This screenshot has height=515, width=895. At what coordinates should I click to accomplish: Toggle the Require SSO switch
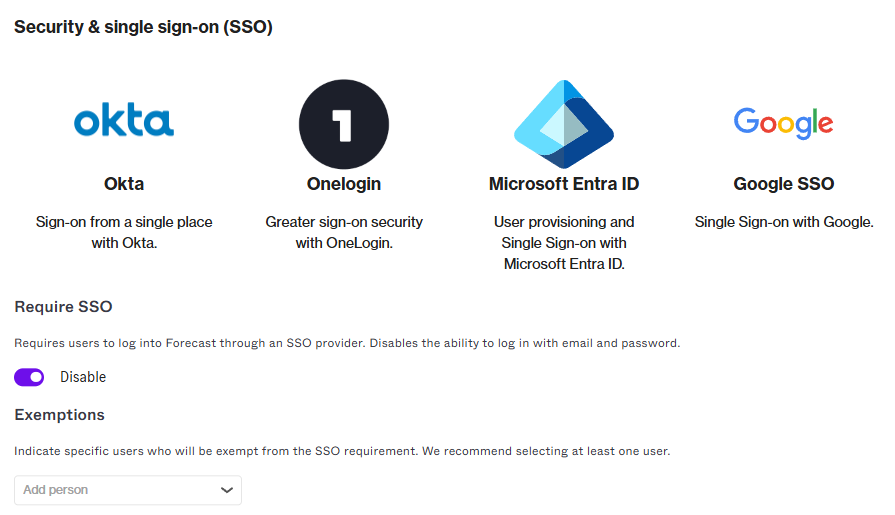tap(29, 377)
